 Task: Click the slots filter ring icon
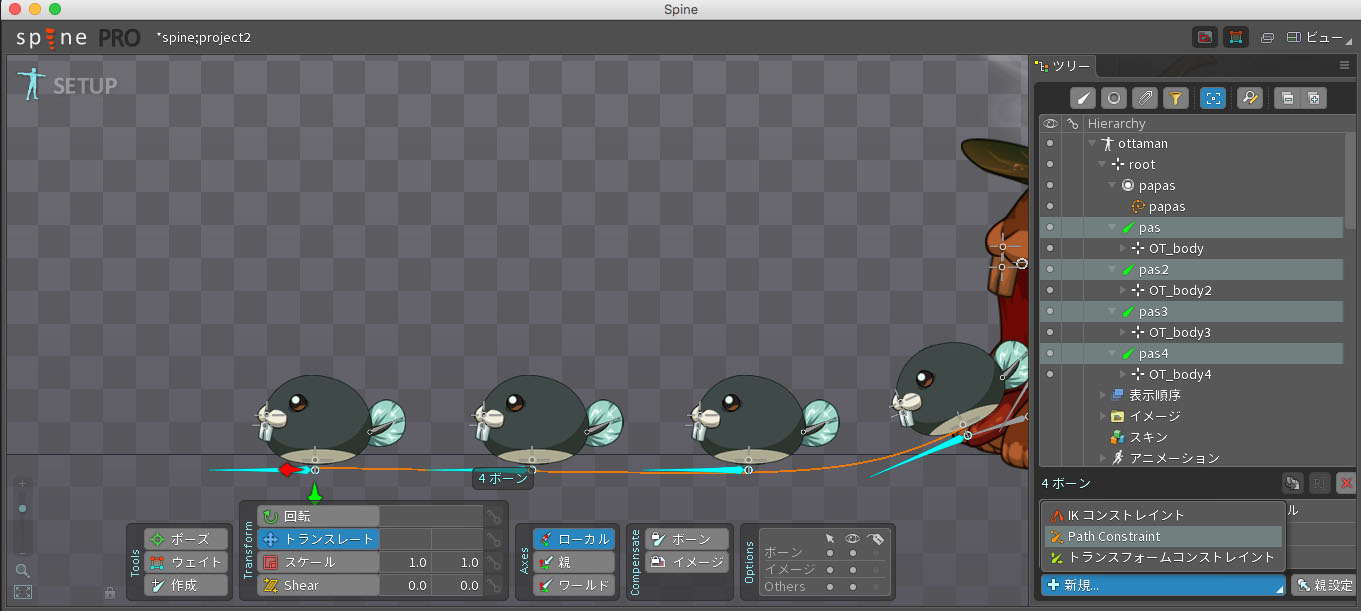(1114, 98)
